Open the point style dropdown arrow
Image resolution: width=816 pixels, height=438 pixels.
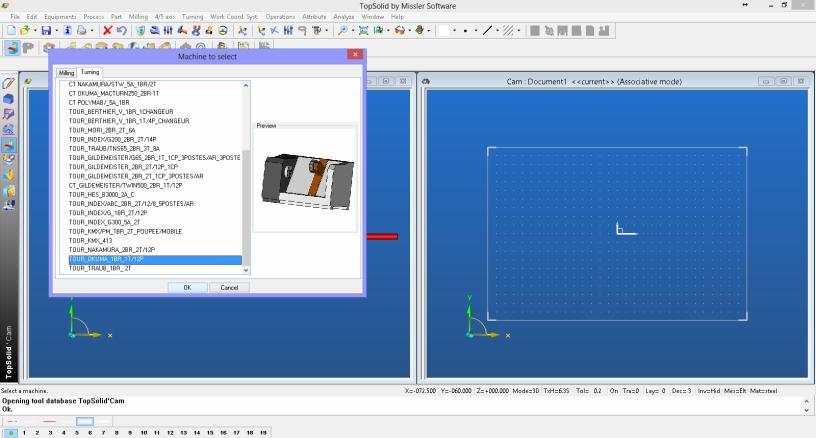[x=476, y=31]
